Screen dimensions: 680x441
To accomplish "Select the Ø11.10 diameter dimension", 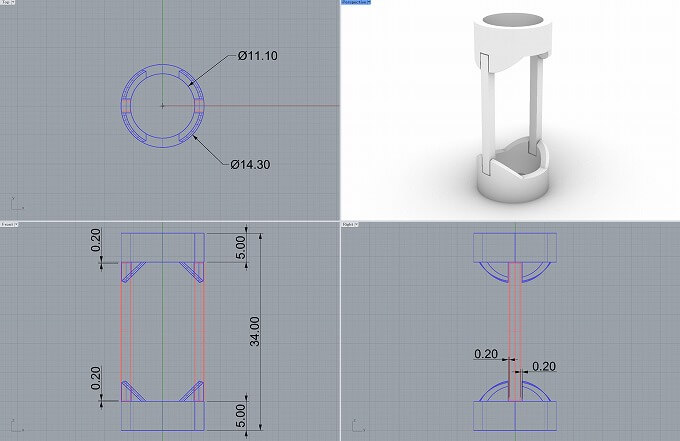I will 258,56.
